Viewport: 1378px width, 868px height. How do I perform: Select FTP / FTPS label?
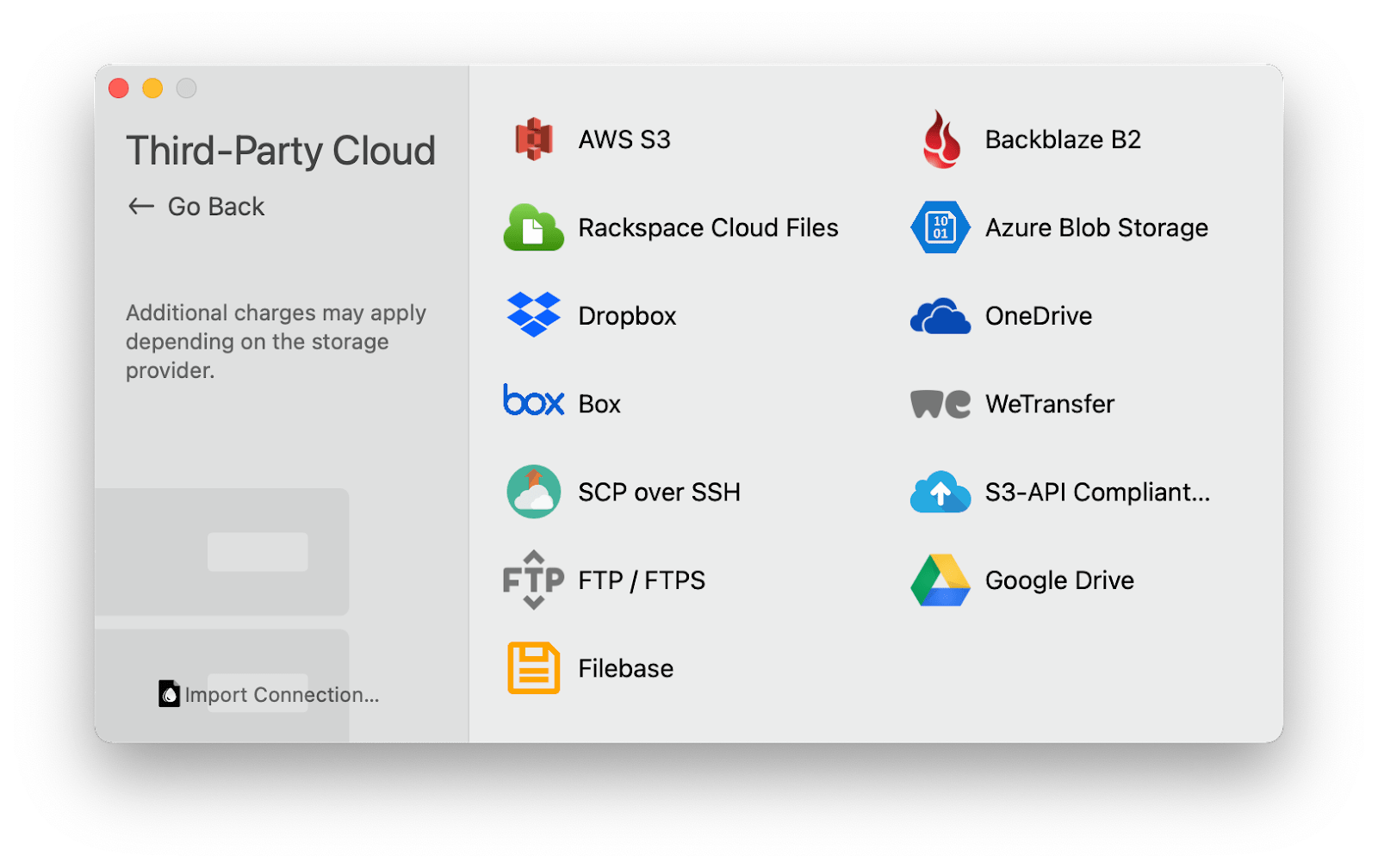(x=642, y=580)
